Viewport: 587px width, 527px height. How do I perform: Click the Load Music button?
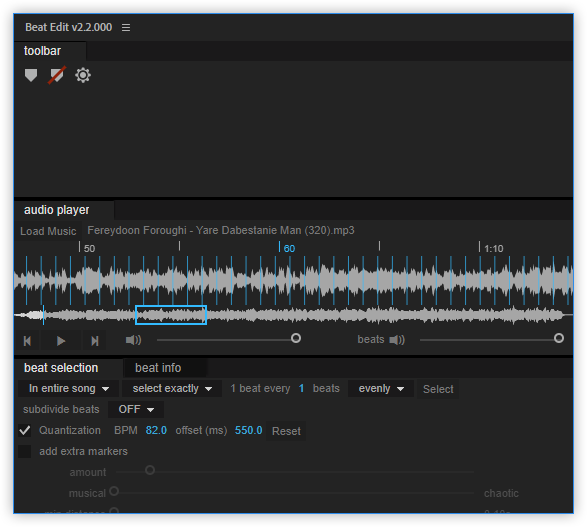[x=48, y=231]
